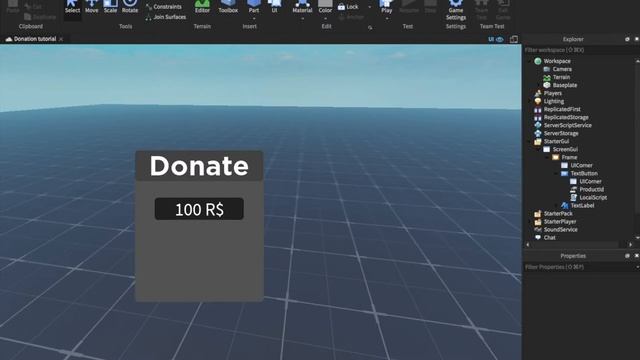Click the ProductId value icon
This screenshot has height=360, width=640.
click(573, 189)
